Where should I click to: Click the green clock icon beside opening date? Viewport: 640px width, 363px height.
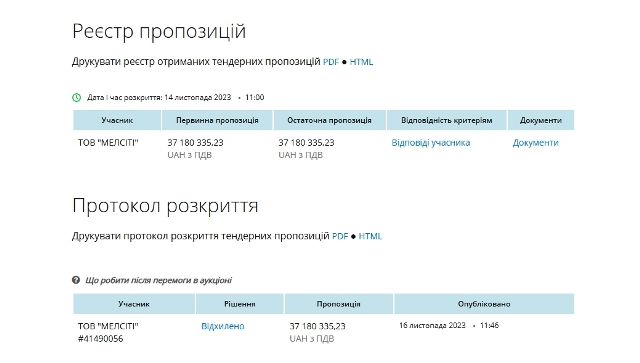76,98
